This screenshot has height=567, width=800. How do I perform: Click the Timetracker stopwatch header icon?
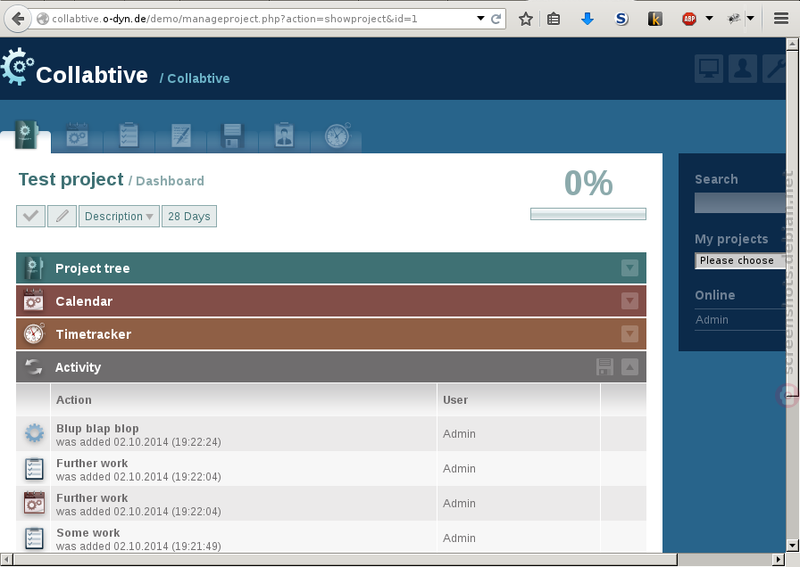point(34,334)
